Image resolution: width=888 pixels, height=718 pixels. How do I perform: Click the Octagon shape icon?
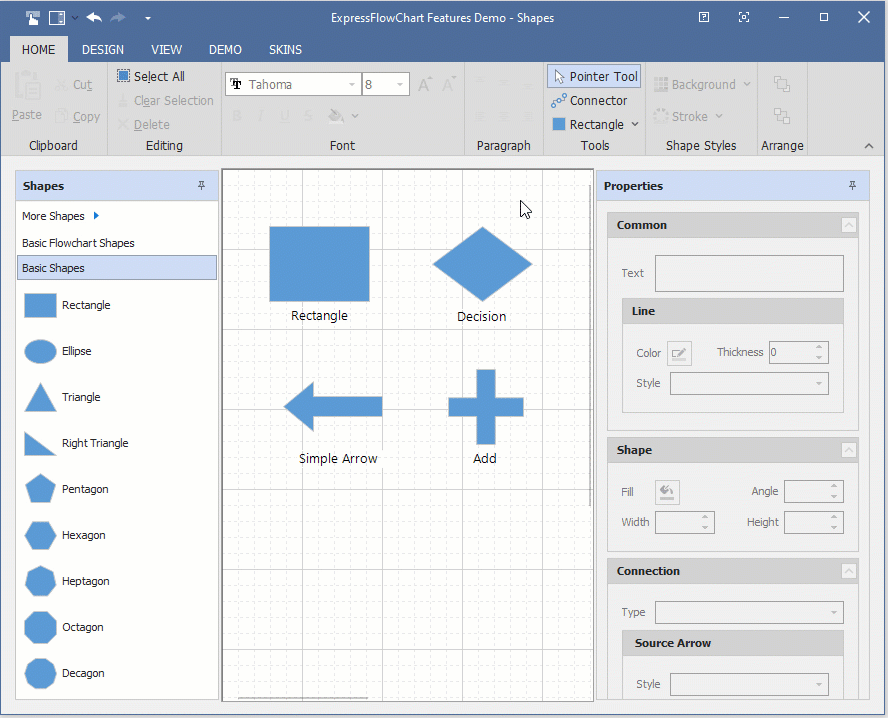point(40,627)
